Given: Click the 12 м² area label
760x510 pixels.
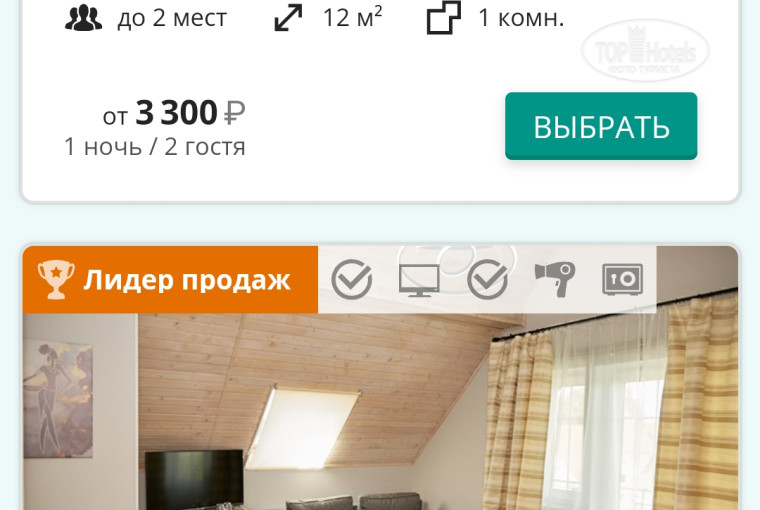Looking at the screenshot, I should [x=352, y=18].
